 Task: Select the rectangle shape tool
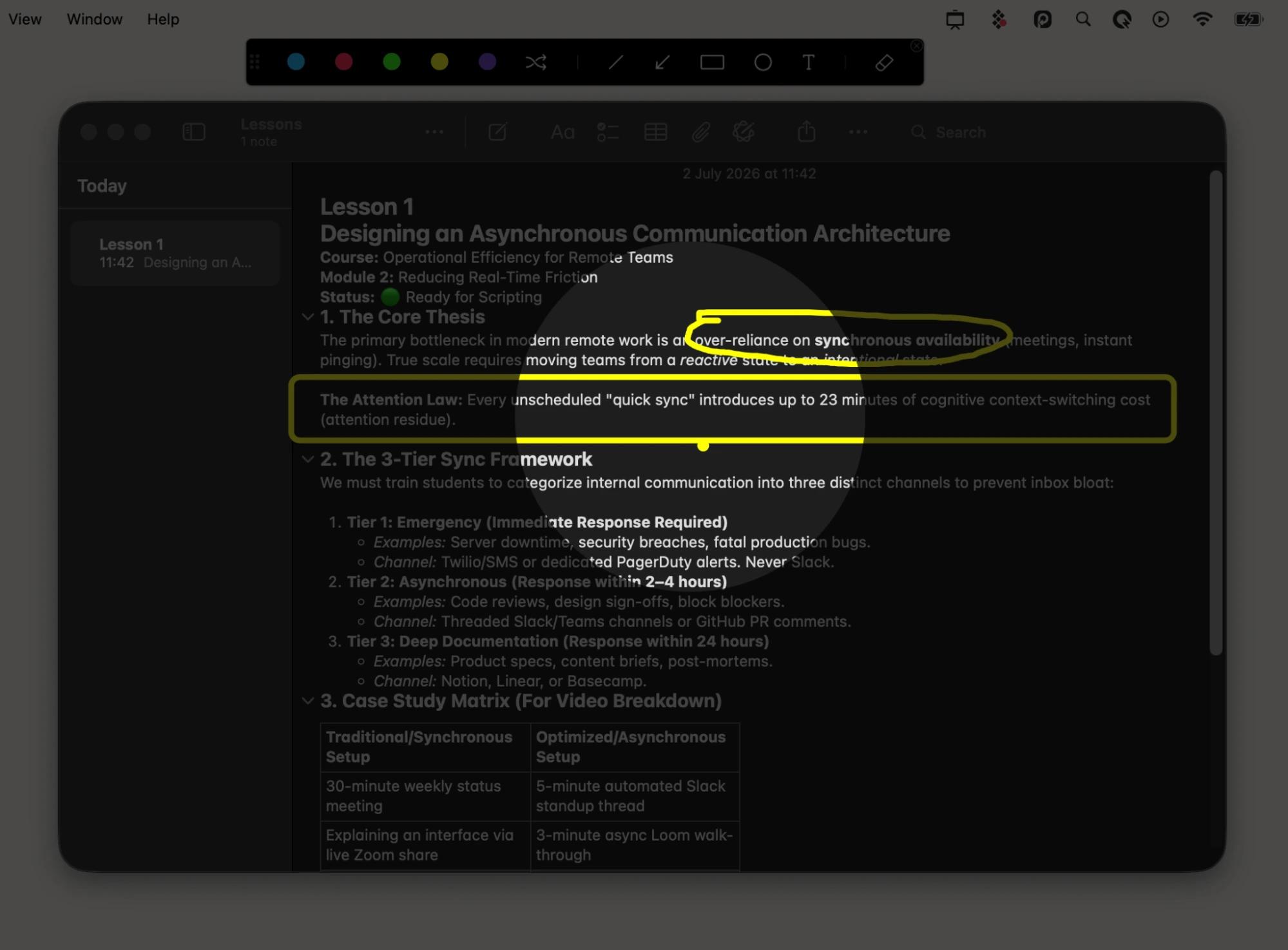coord(712,62)
